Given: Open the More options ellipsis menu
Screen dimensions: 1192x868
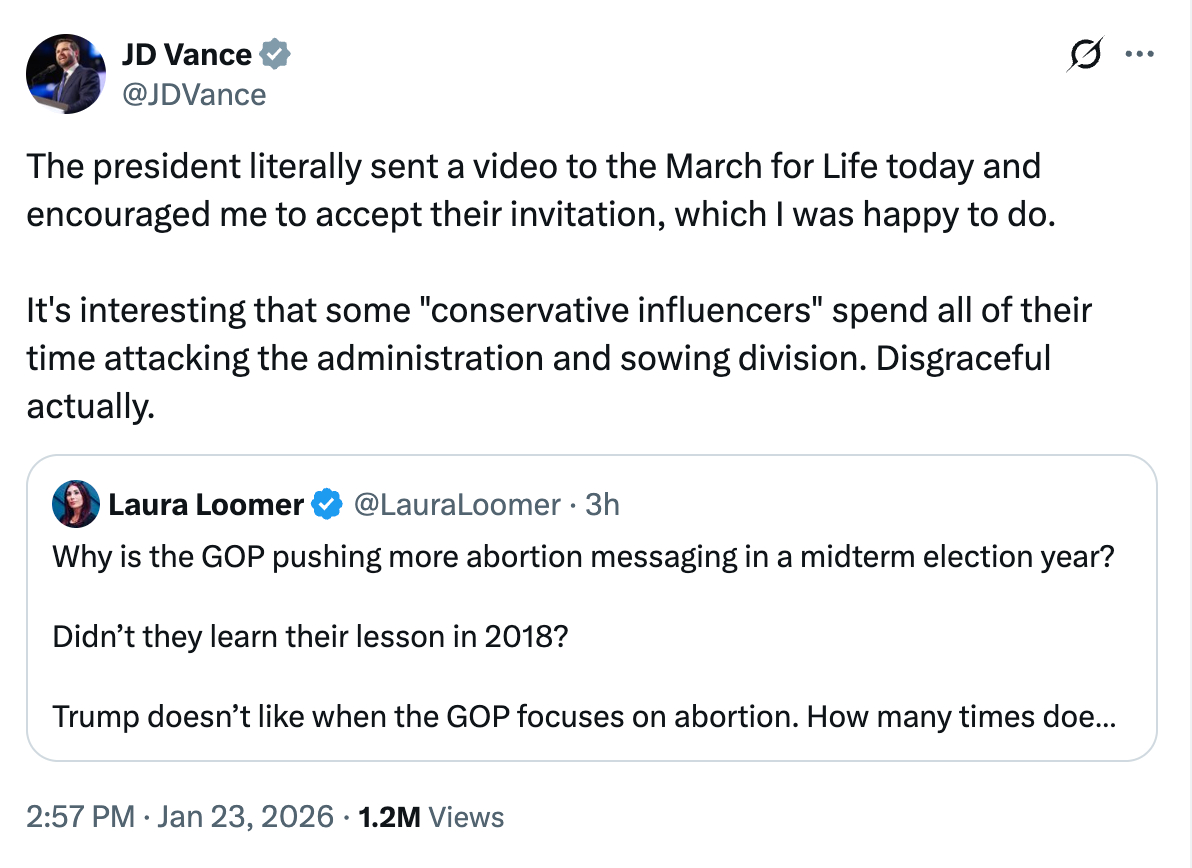Looking at the screenshot, I should coord(1140,54).
